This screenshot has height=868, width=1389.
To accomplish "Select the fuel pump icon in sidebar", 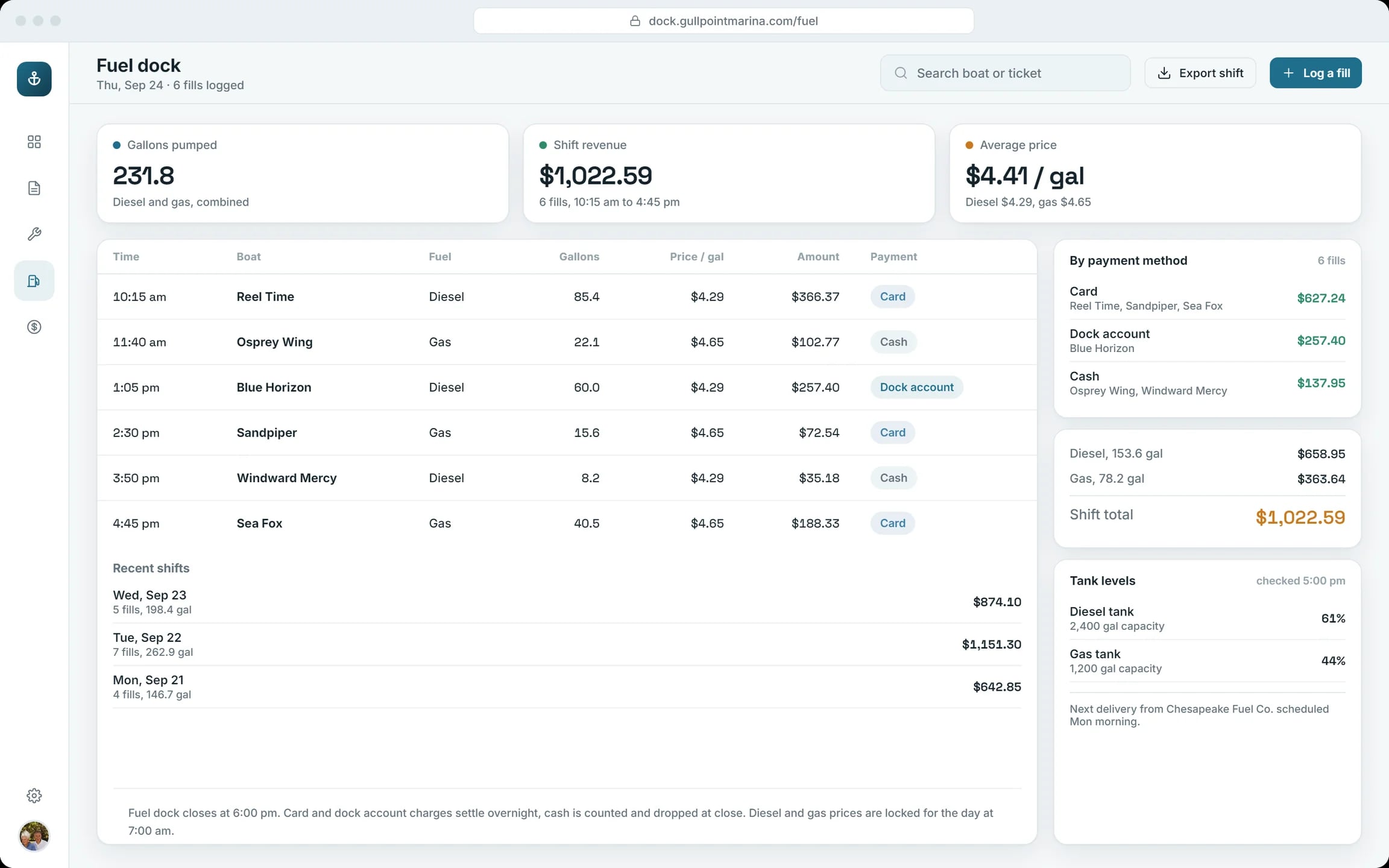I will tap(34, 281).
